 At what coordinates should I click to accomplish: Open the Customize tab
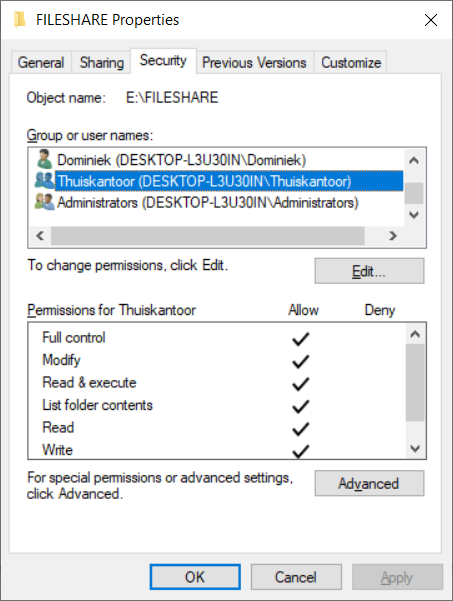[351, 62]
